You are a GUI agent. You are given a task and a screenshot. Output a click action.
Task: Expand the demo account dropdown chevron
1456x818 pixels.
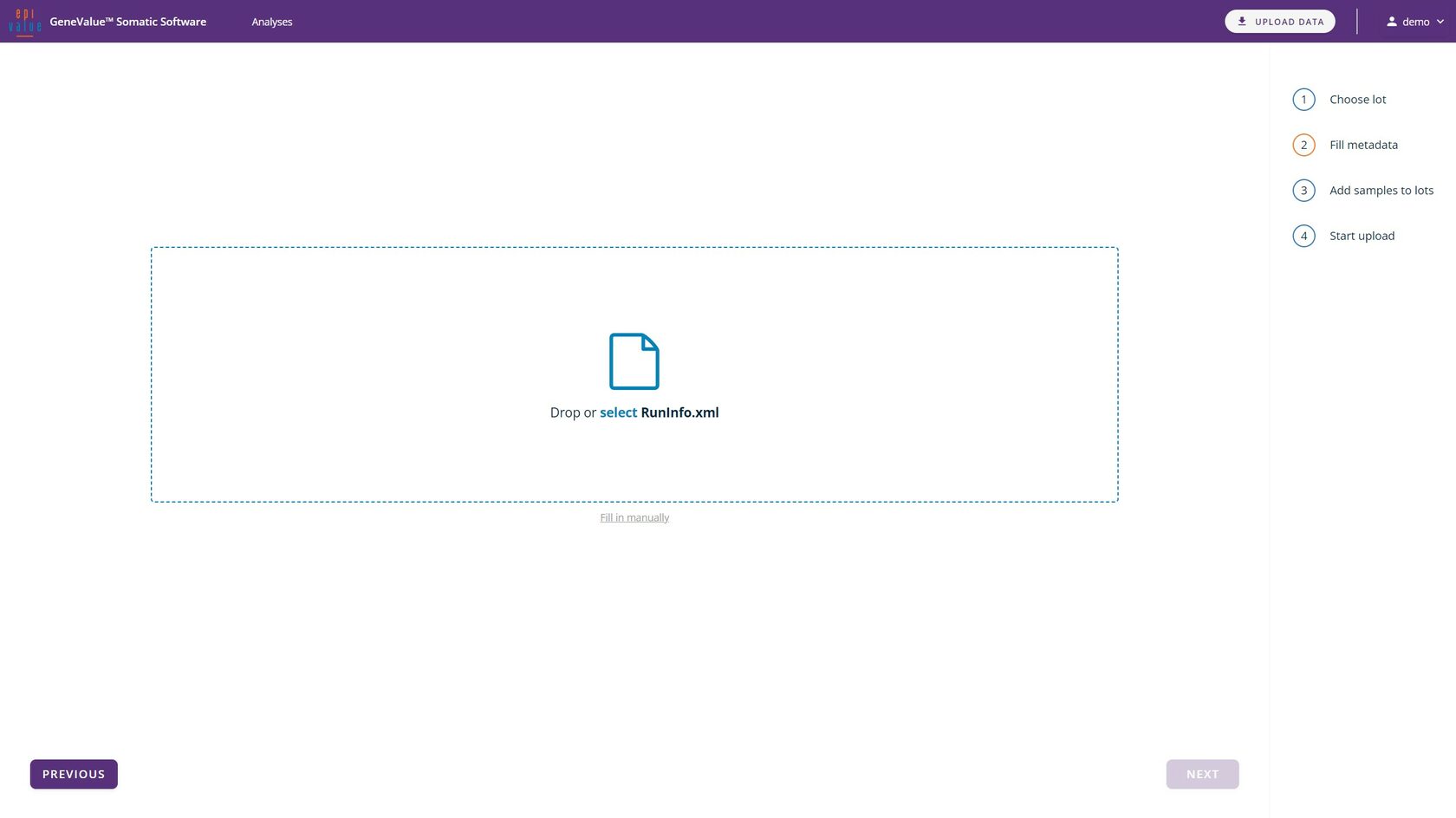(1440, 22)
